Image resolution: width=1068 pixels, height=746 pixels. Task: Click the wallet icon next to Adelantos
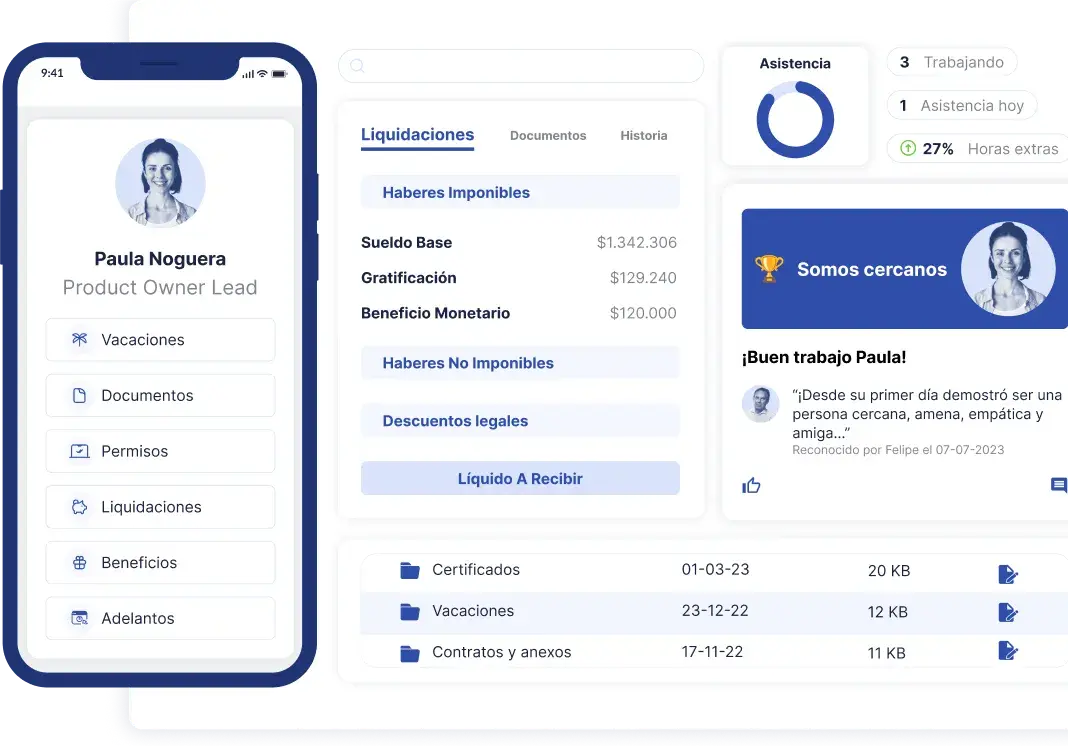[77, 618]
